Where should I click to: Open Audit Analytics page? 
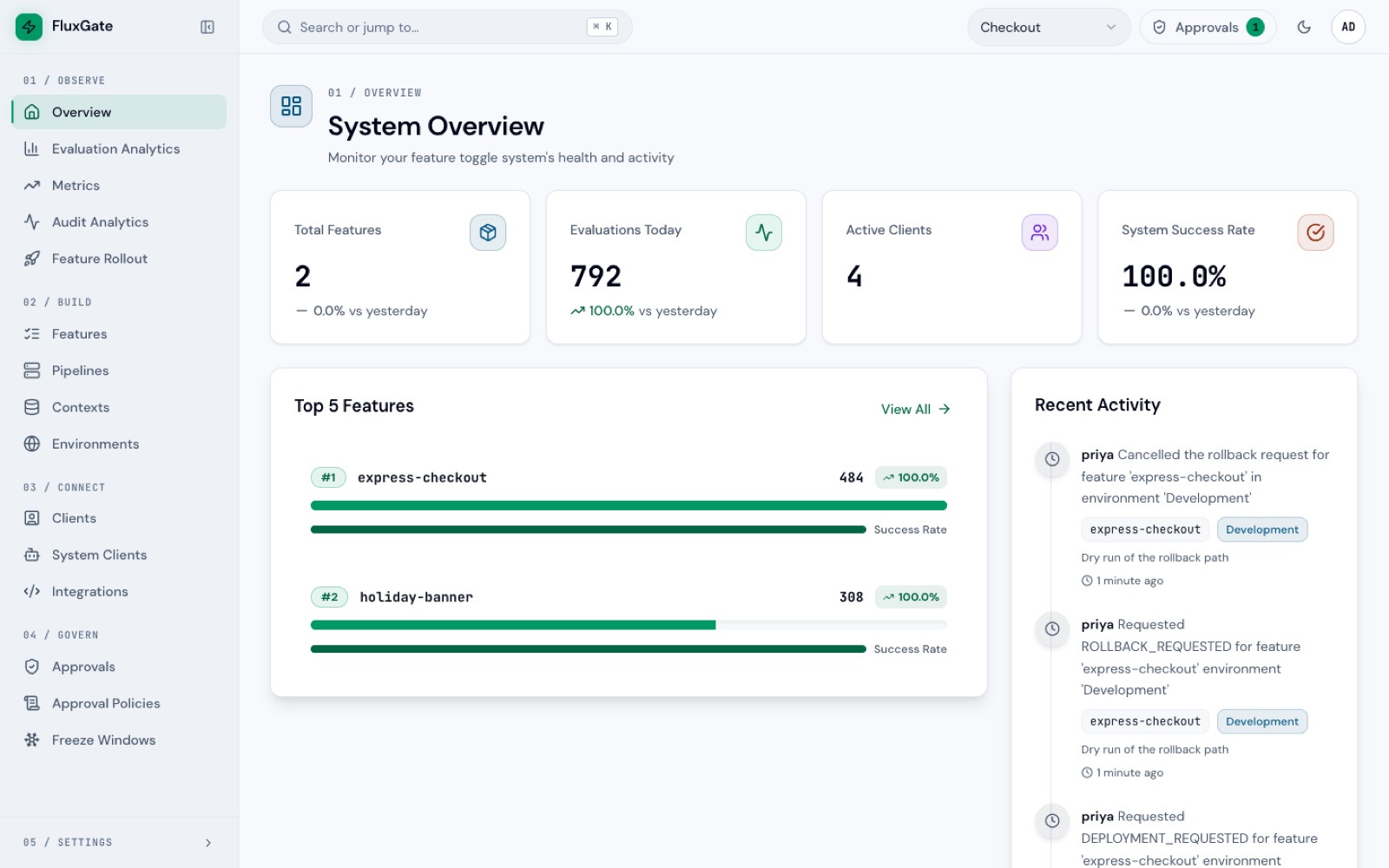pyautogui.click(x=119, y=222)
